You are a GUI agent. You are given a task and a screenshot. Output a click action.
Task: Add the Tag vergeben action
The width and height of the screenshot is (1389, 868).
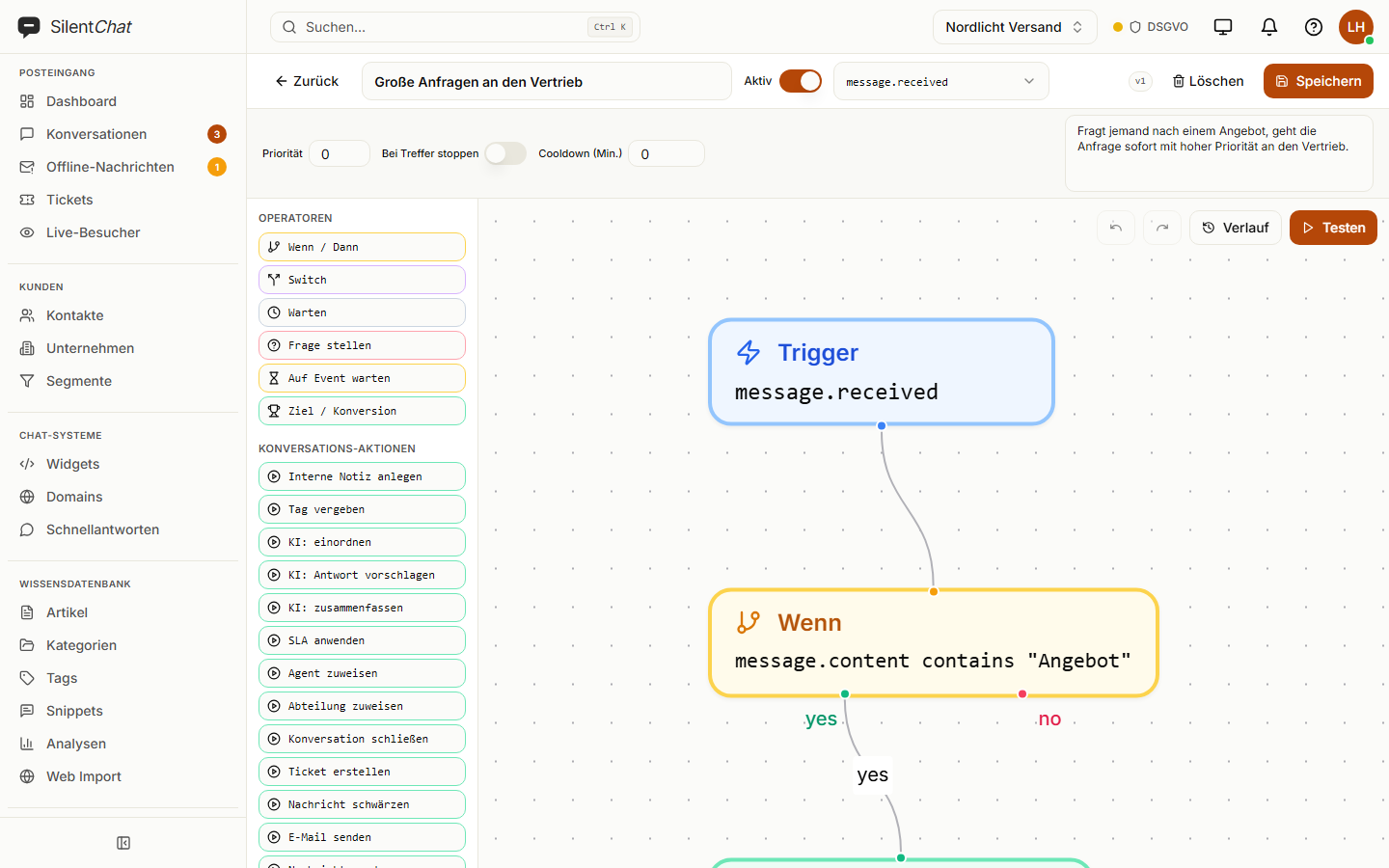362,509
